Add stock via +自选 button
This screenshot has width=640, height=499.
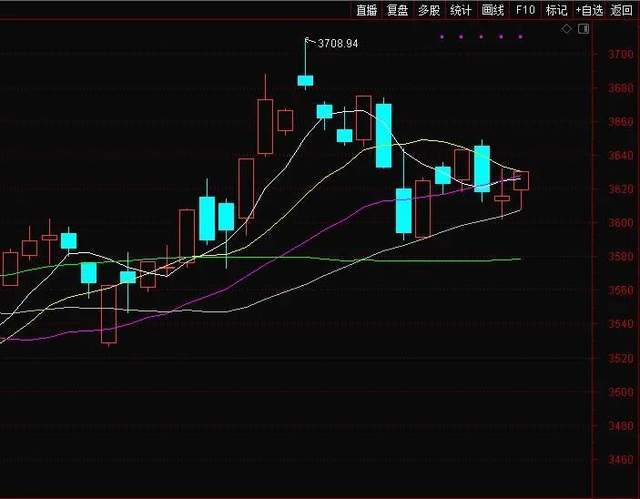(589, 10)
